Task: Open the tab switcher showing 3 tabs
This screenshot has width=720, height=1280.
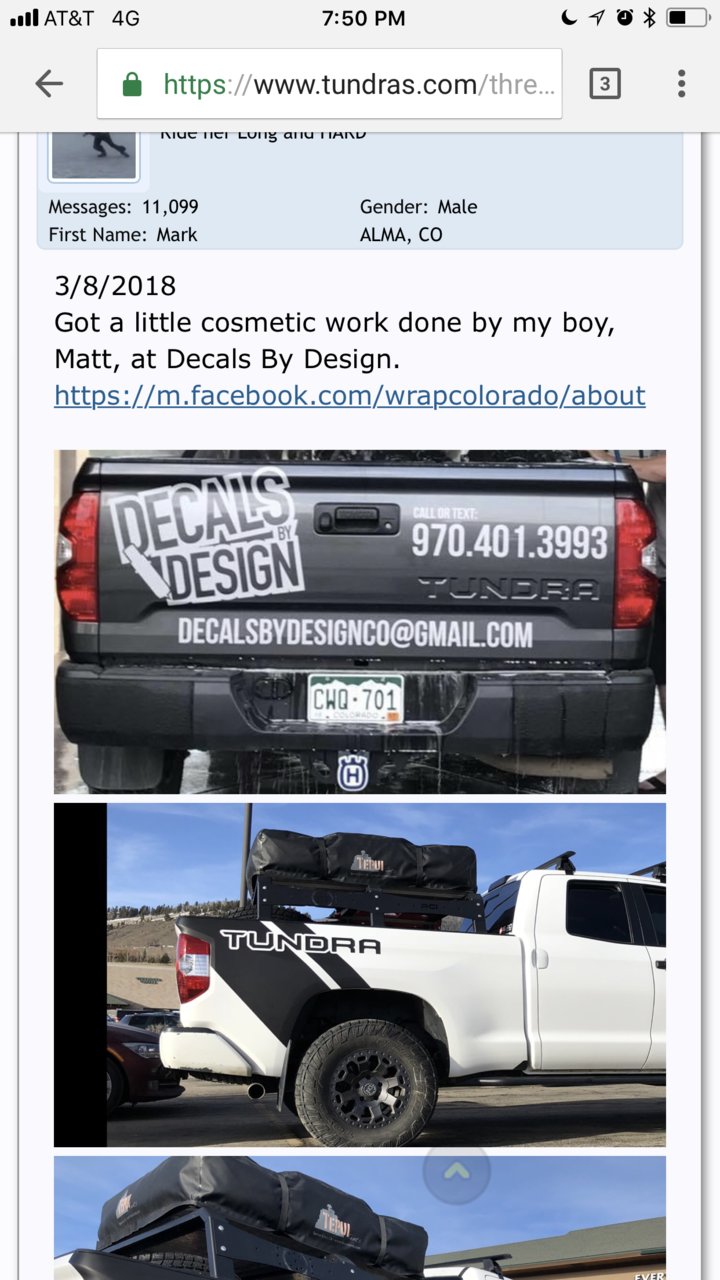Action: pyautogui.click(x=602, y=84)
